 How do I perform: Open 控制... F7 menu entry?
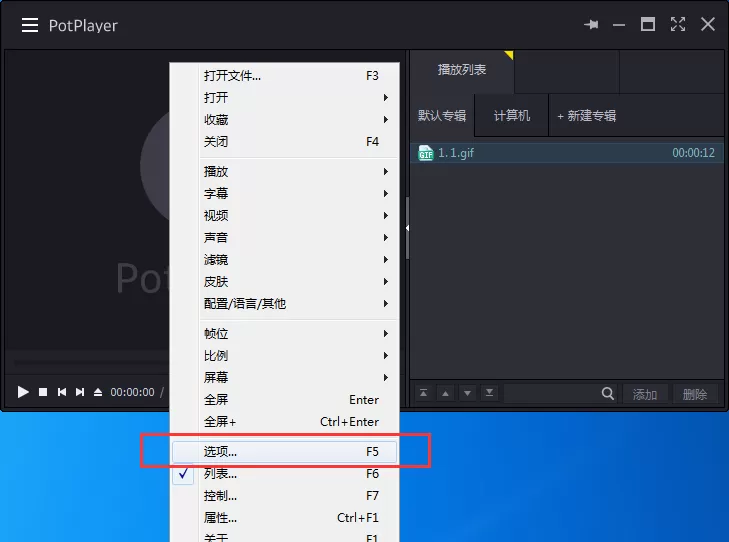click(x=285, y=496)
